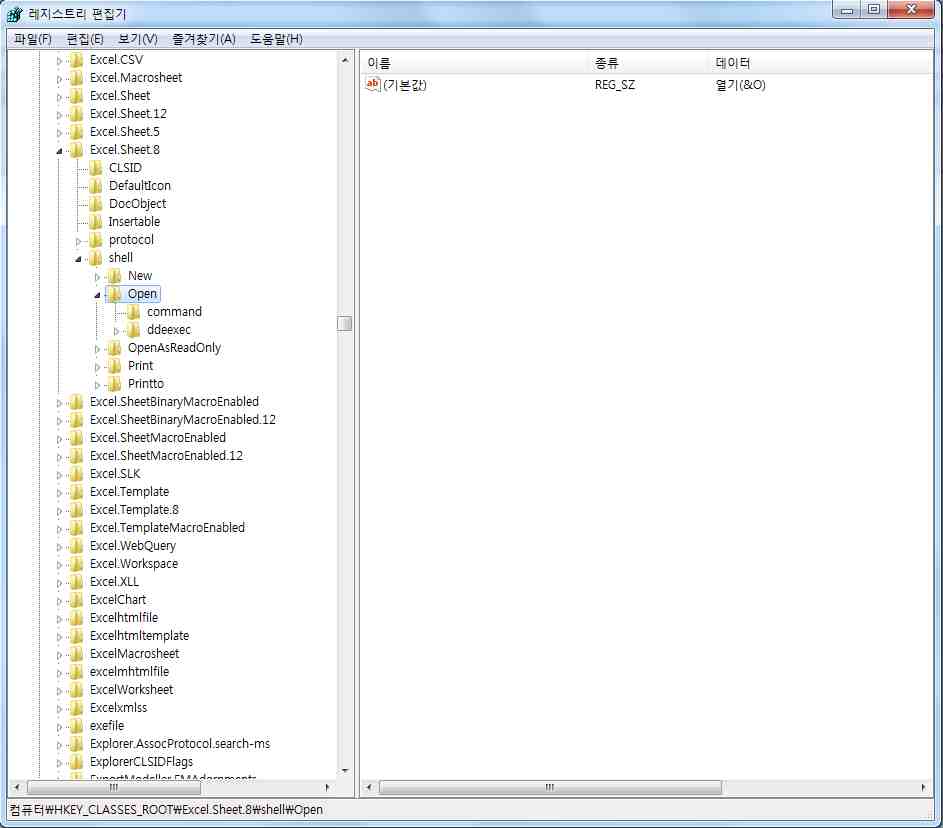Viewport: 943px width, 828px height.
Task: Expand the Excel.Template key
Action: pos(59,493)
